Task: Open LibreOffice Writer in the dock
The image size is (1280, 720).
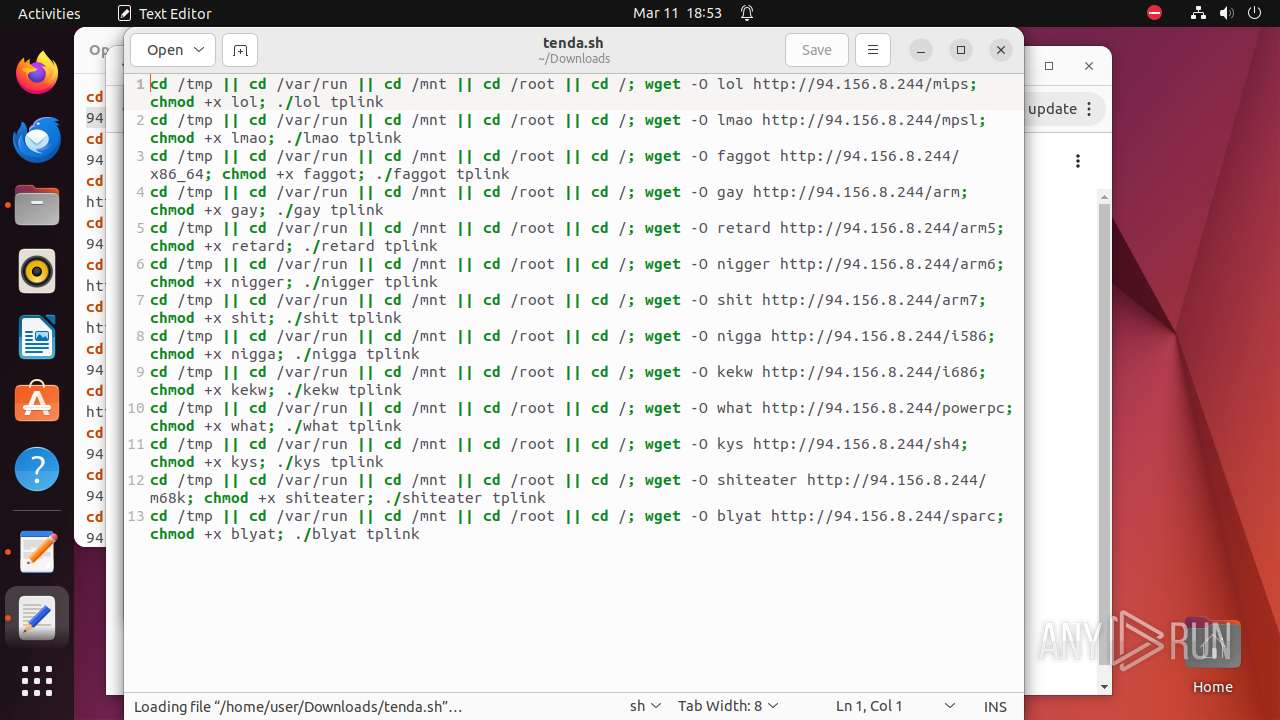Action: click(x=37, y=337)
